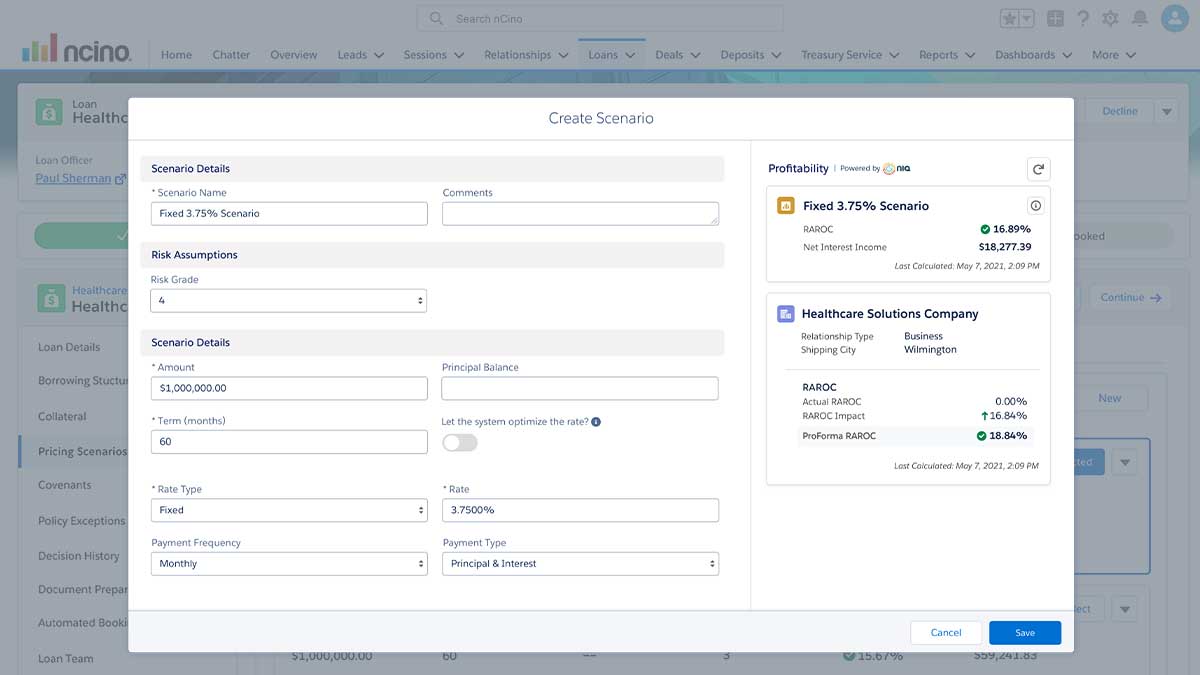1200x675 pixels.
Task: Click the Search nCino box
Action: point(600,18)
